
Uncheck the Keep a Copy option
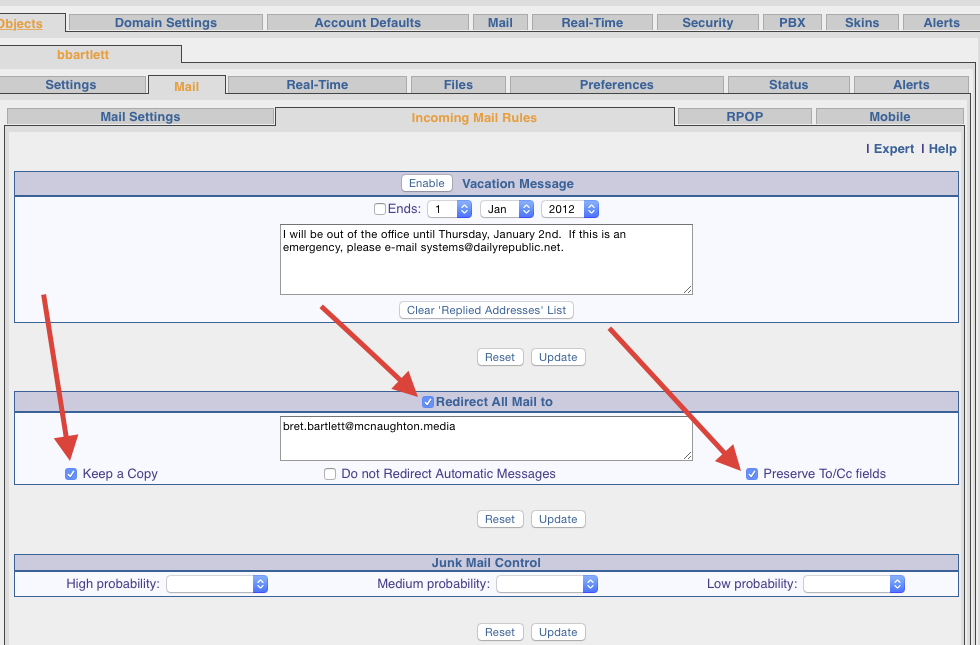71,474
